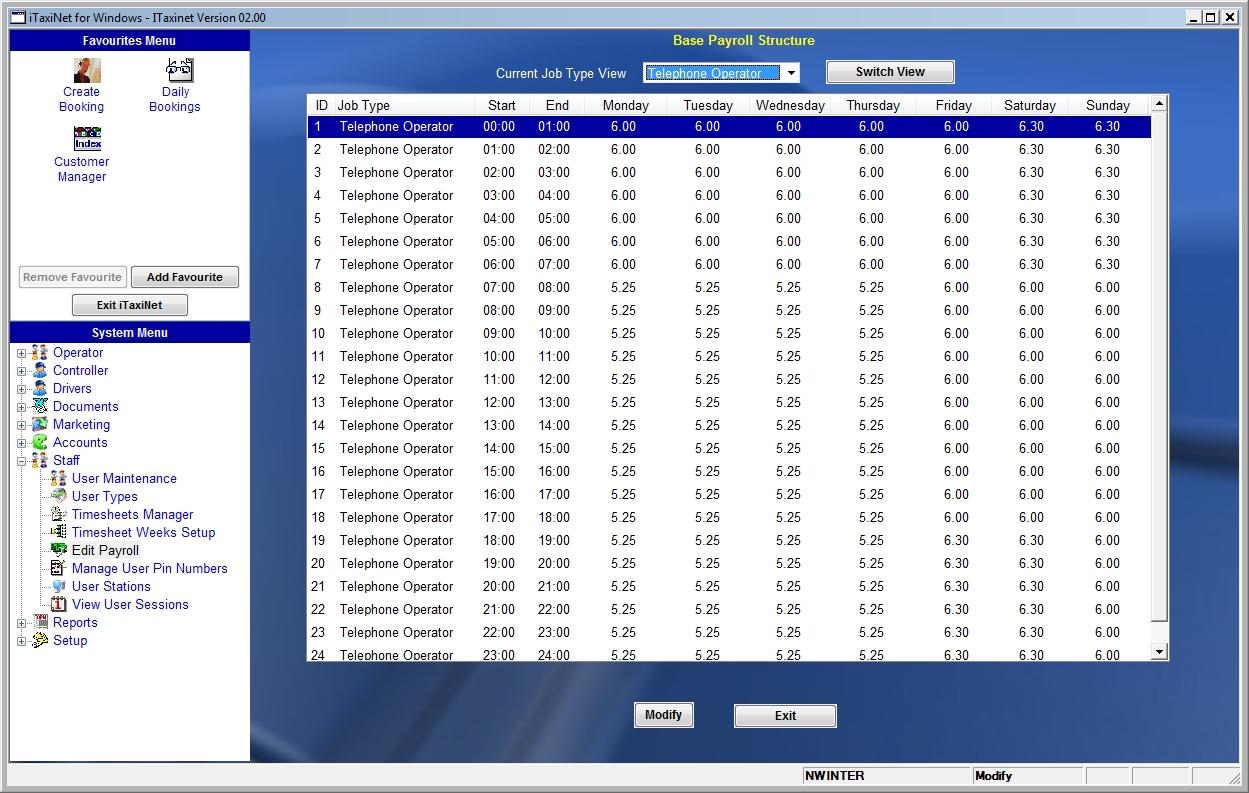This screenshot has height=793, width=1249.
Task: Click the iTaxiNet title bar app icon
Action: (17, 17)
